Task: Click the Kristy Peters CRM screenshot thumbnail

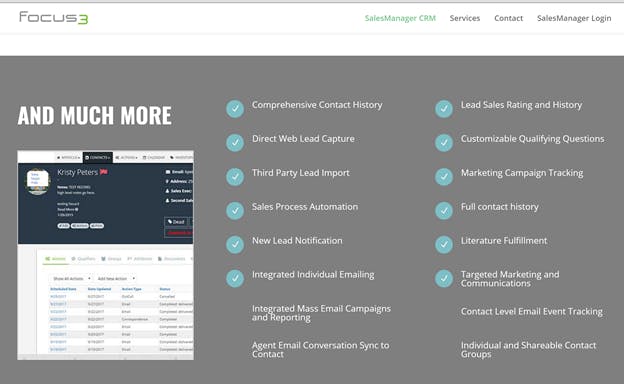Action: point(105,255)
